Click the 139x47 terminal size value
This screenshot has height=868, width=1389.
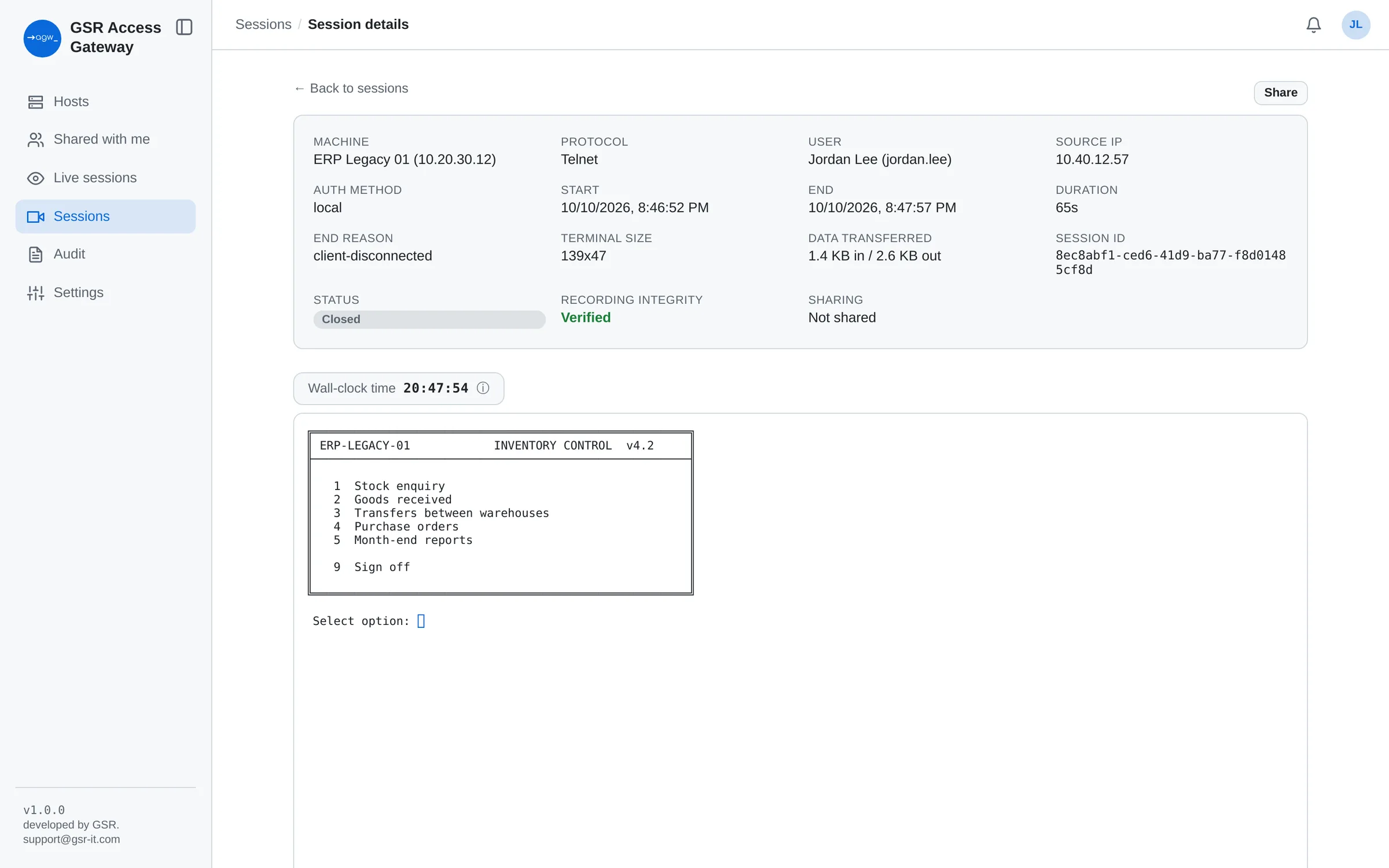(x=583, y=256)
